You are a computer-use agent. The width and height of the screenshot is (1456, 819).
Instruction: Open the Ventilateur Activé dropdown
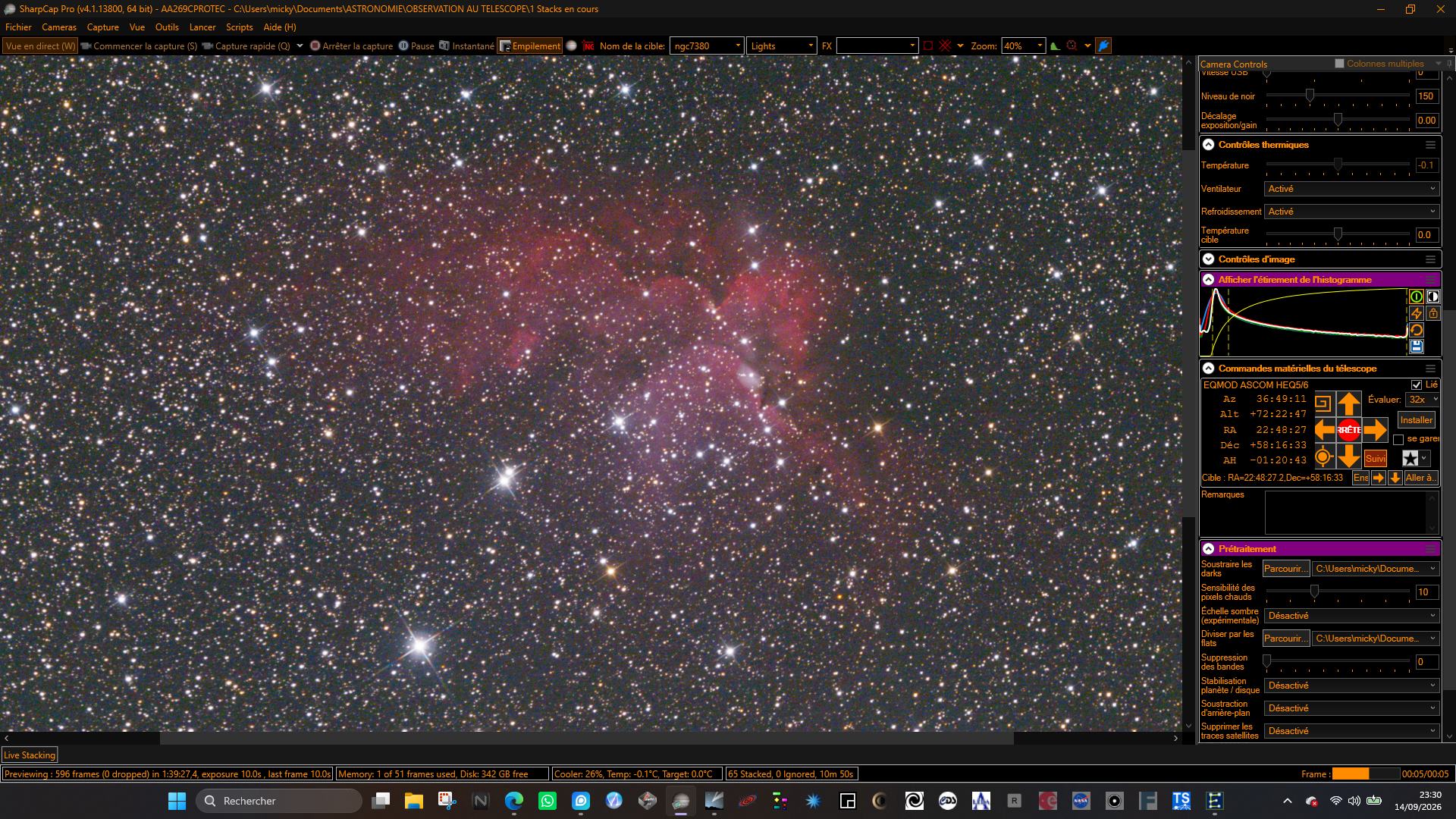click(x=1351, y=189)
